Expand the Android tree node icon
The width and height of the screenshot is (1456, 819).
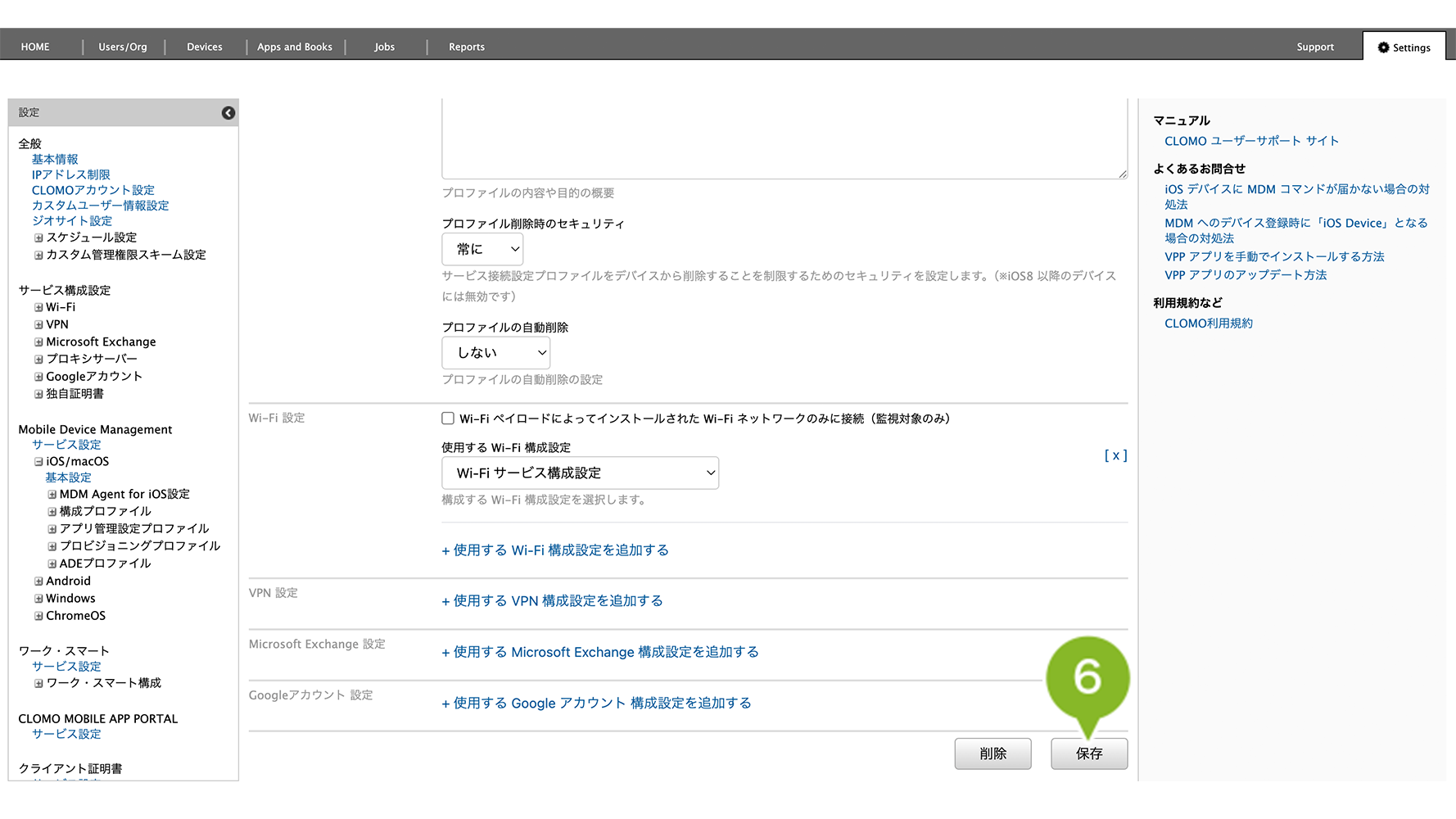(38, 581)
